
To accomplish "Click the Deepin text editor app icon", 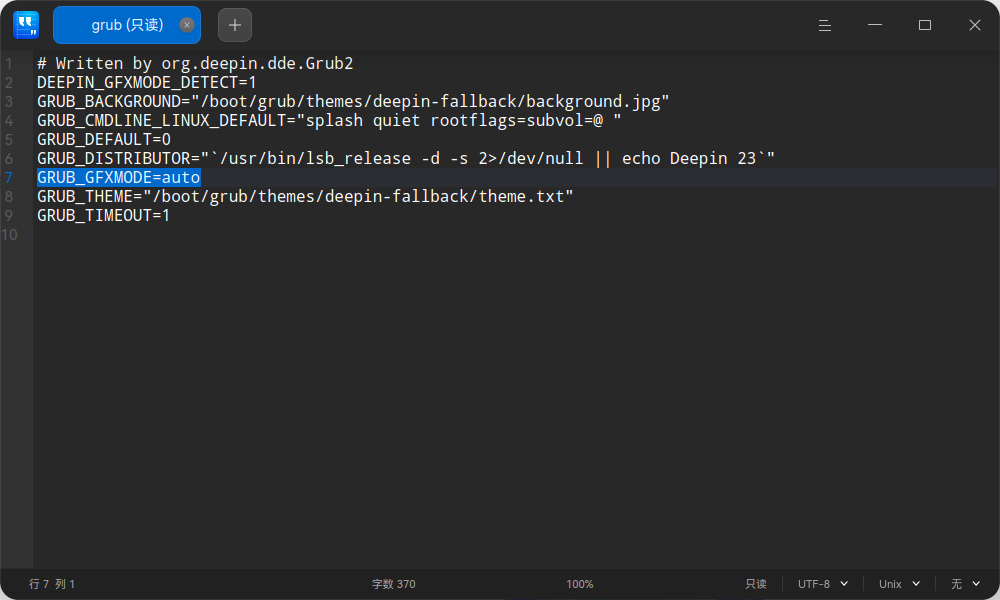I will click(x=26, y=25).
